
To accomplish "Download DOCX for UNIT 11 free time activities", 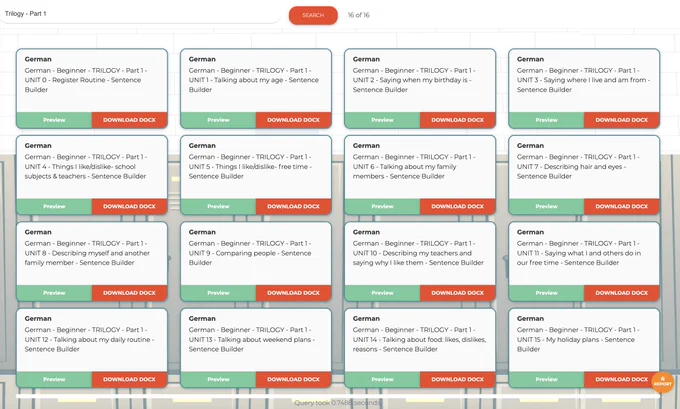I will 621,293.
